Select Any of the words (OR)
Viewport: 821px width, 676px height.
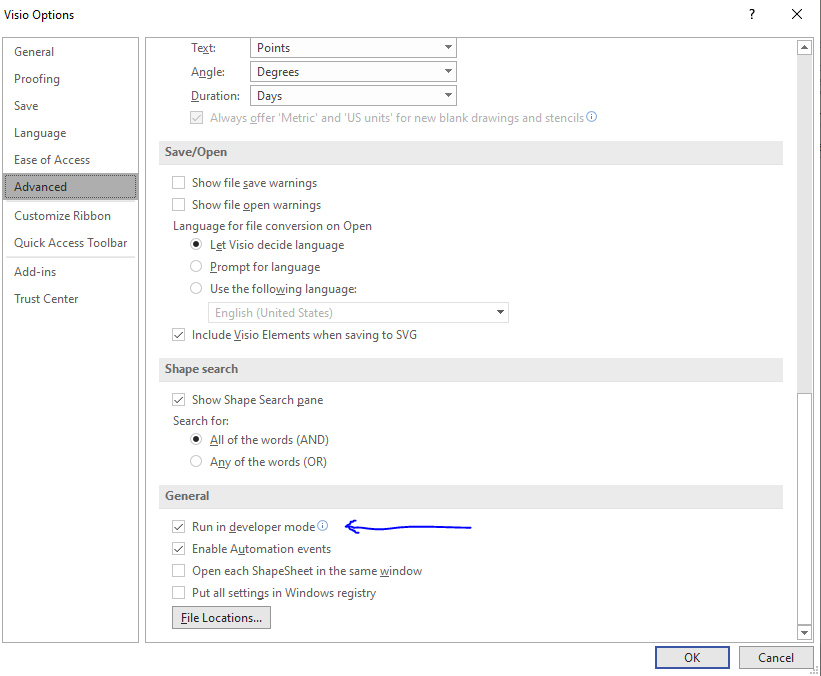[196, 461]
